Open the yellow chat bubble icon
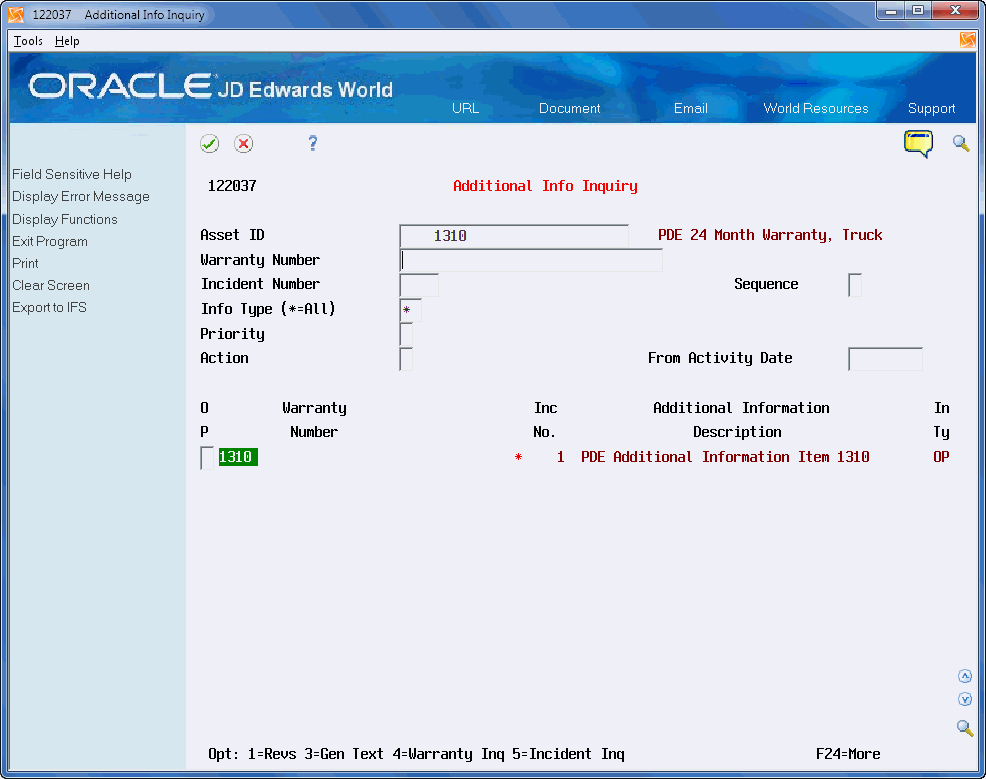The width and height of the screenshot is (986, 779). coord(918,143)
